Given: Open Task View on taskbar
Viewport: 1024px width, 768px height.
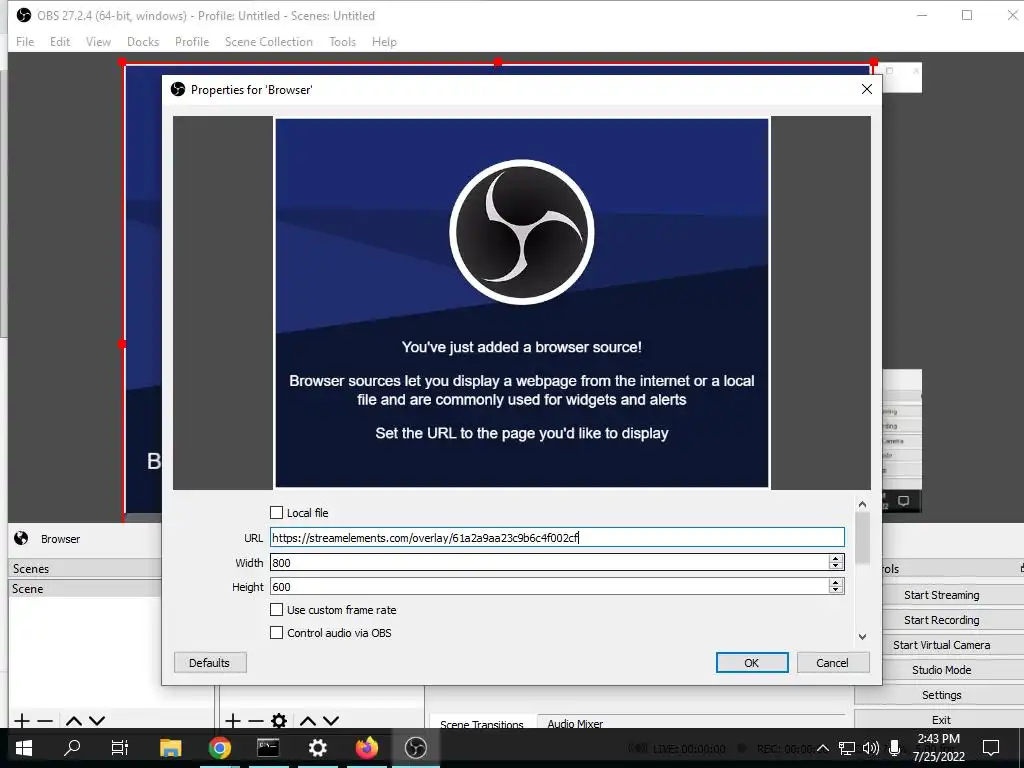Looking at the screenshot, I should (x=120, y=748).
